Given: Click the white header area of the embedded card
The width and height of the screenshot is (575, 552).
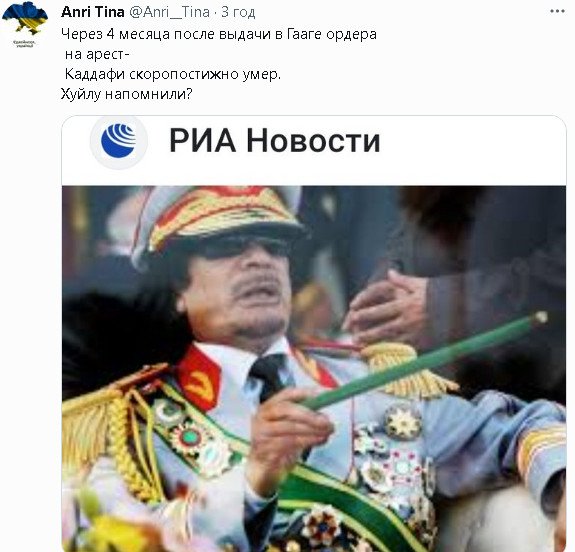Looking at the screenshot, I should click(x=314, y=151).
